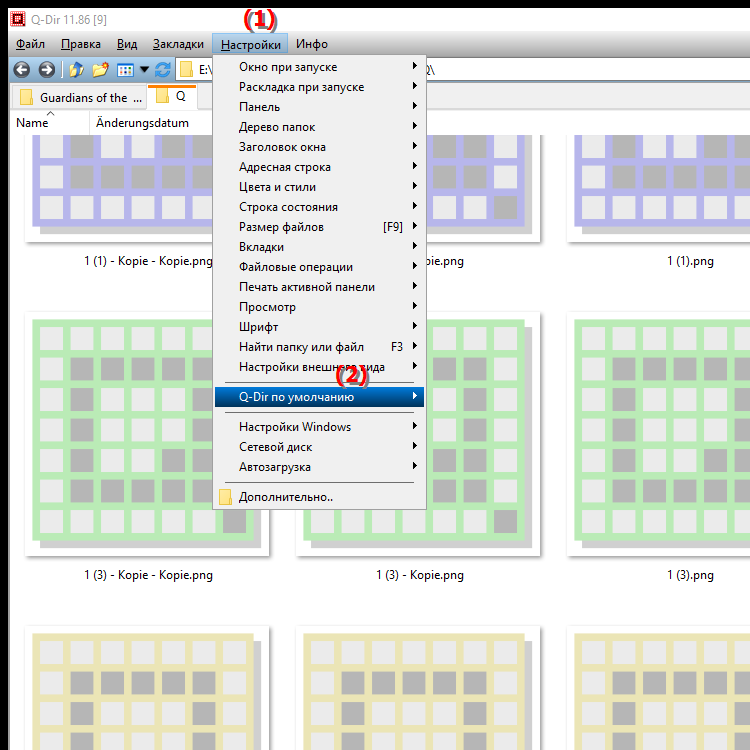Image resolution: width=750 pixels, height=750 pixels.
Task: Click the blue Refresh icon
Action: click(163, 70)
